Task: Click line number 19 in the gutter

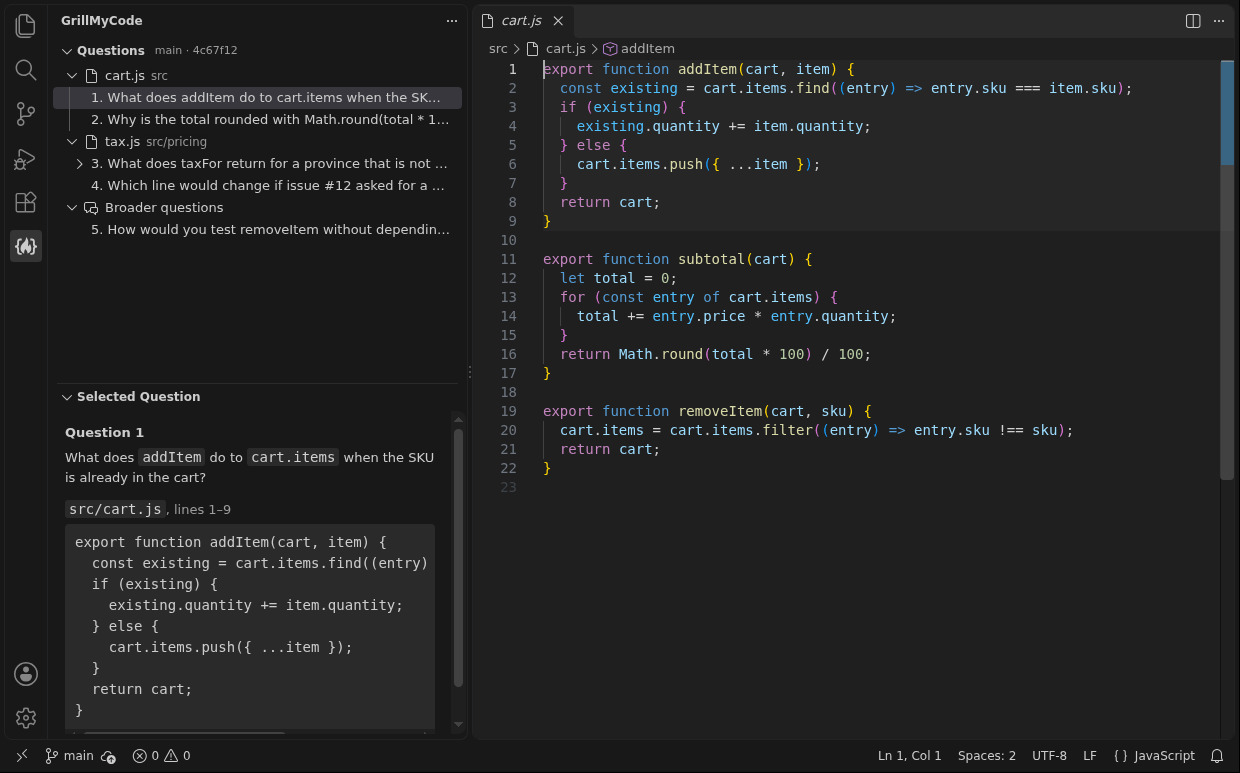Action: pyautogui.click(x=508, y=411)
